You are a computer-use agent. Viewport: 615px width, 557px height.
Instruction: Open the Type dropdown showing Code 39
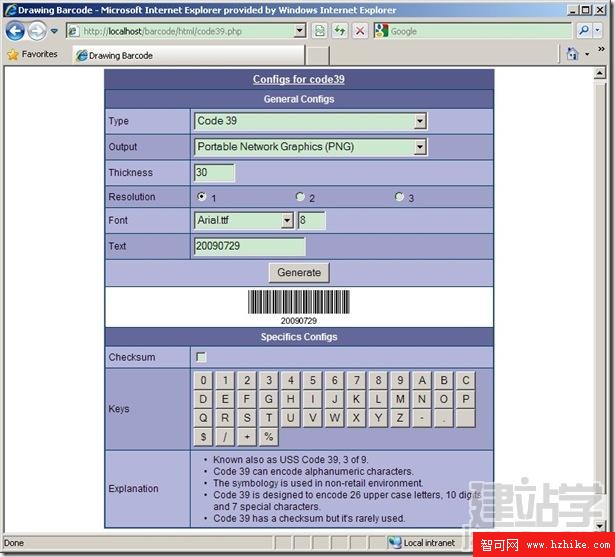coord(310,121)
